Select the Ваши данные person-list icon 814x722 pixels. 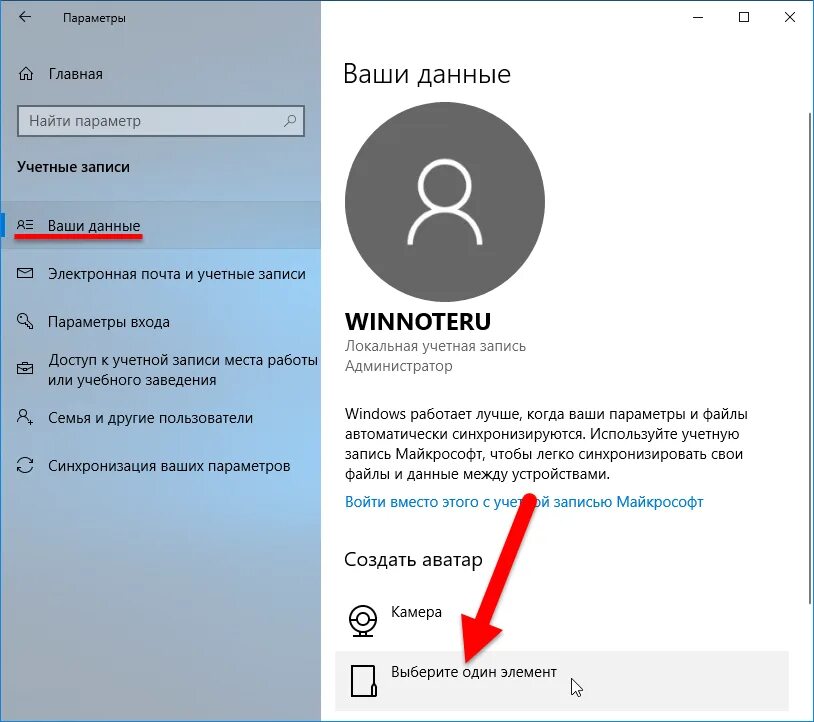pos(25,225)
